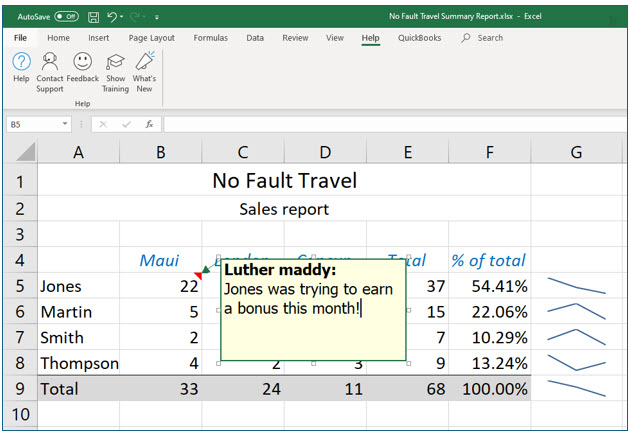
Task: Click cell B5 with value 22
Action: click(x=161, y=286)
